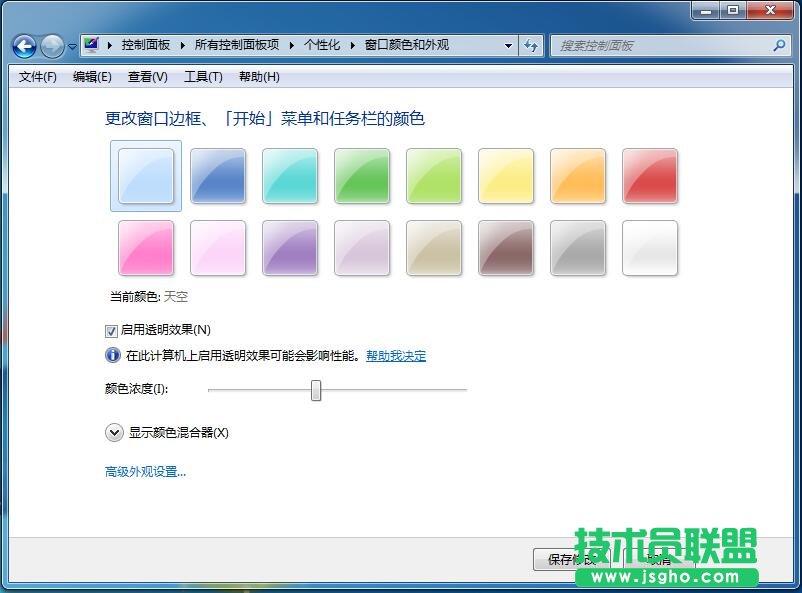Open the 文件 menu
Image resolution: width=802 pixels, height=593 pixels.
[x=36, y=76]
